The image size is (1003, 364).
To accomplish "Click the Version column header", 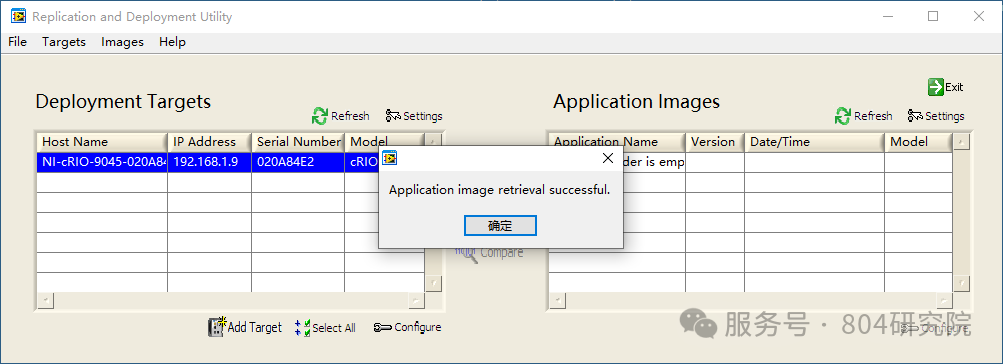I will [x=715, y=142].
